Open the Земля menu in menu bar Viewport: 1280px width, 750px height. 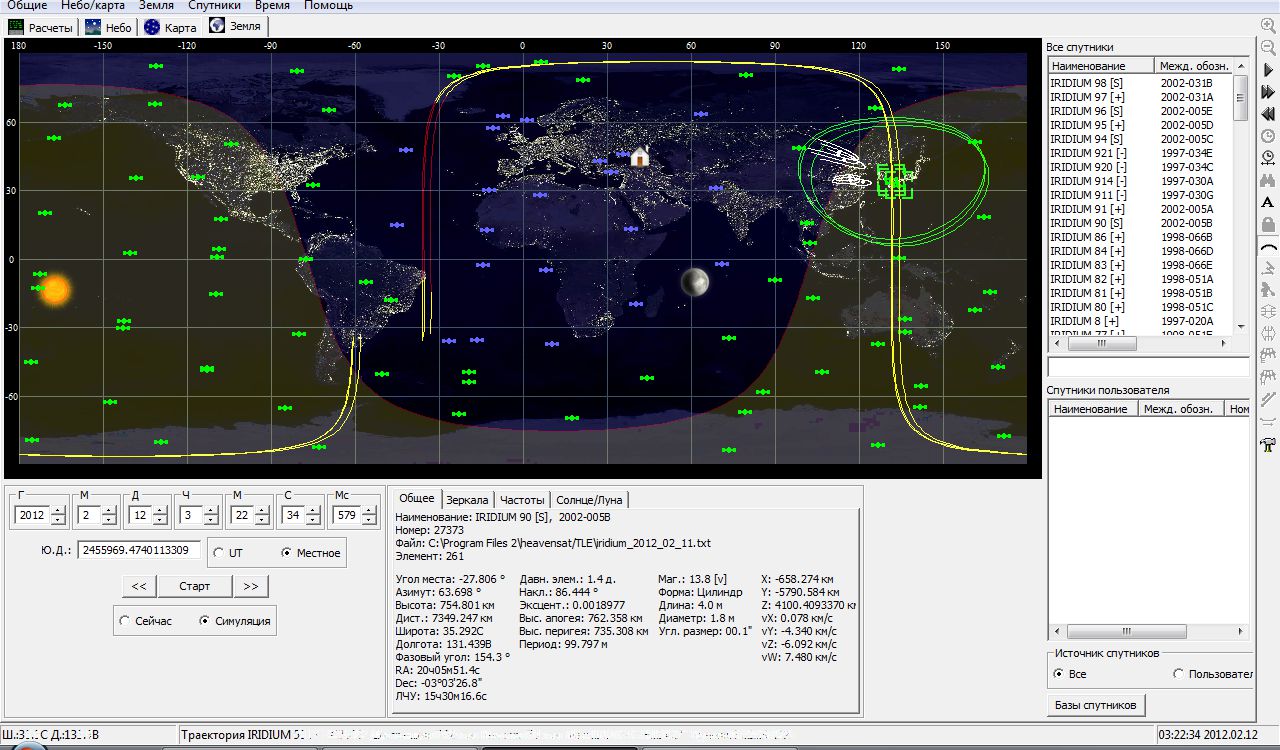156,6
